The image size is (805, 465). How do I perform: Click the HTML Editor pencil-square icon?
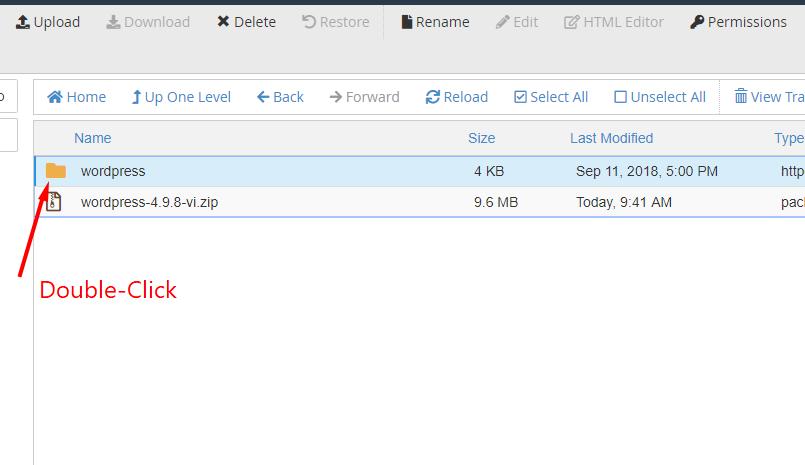pos(571,22)
